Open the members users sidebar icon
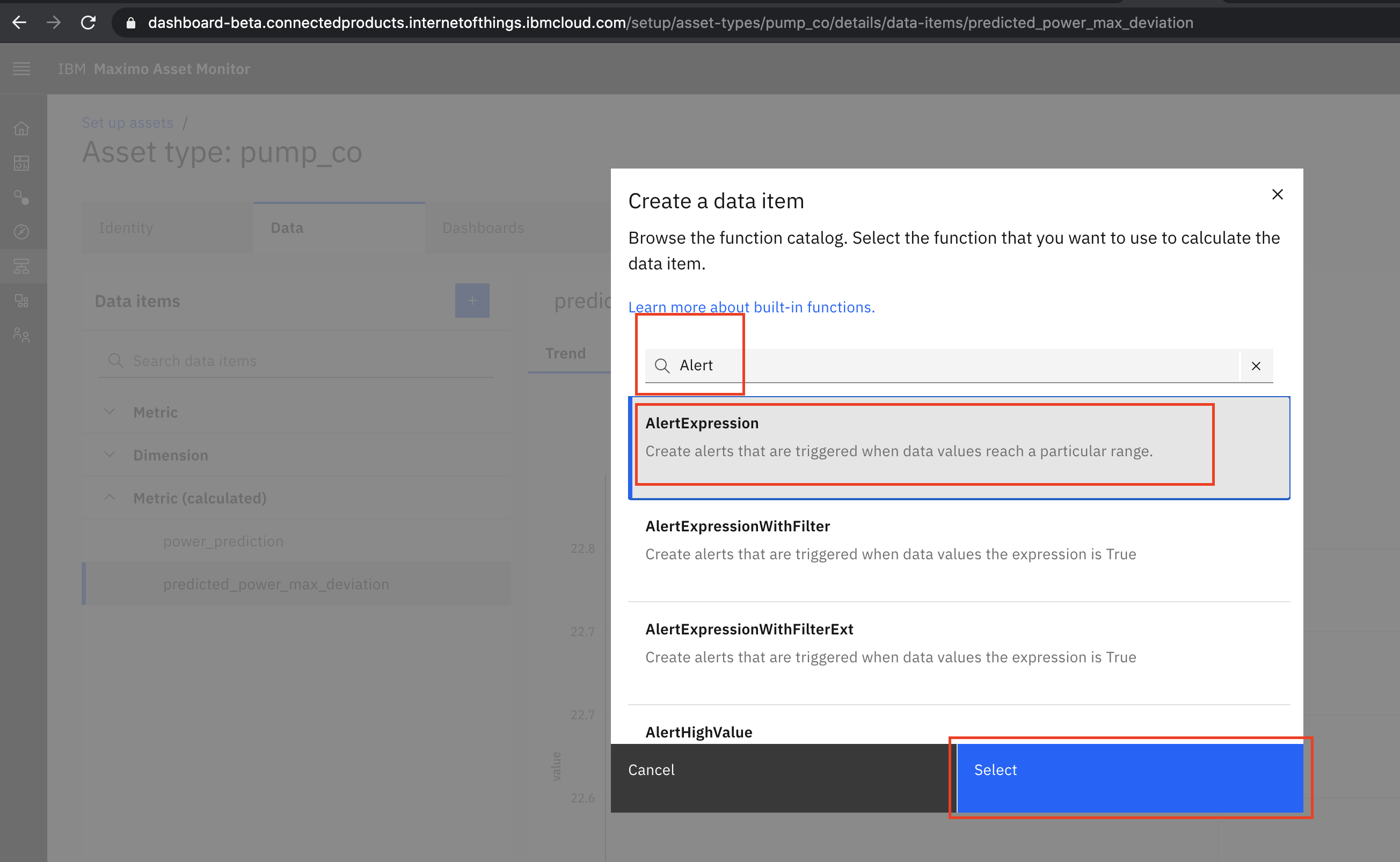Viewport: 1400px width, 862px height. point(21,334)
